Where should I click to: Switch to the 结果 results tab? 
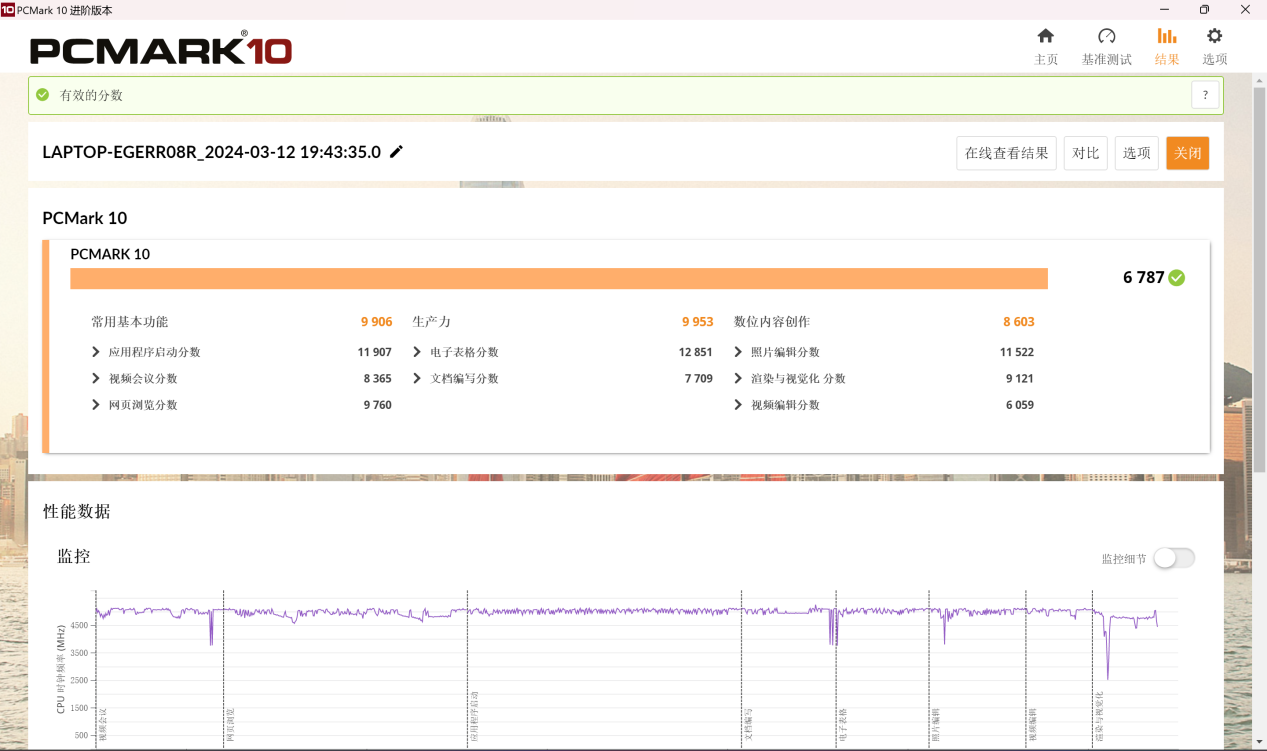[1166, 46]
